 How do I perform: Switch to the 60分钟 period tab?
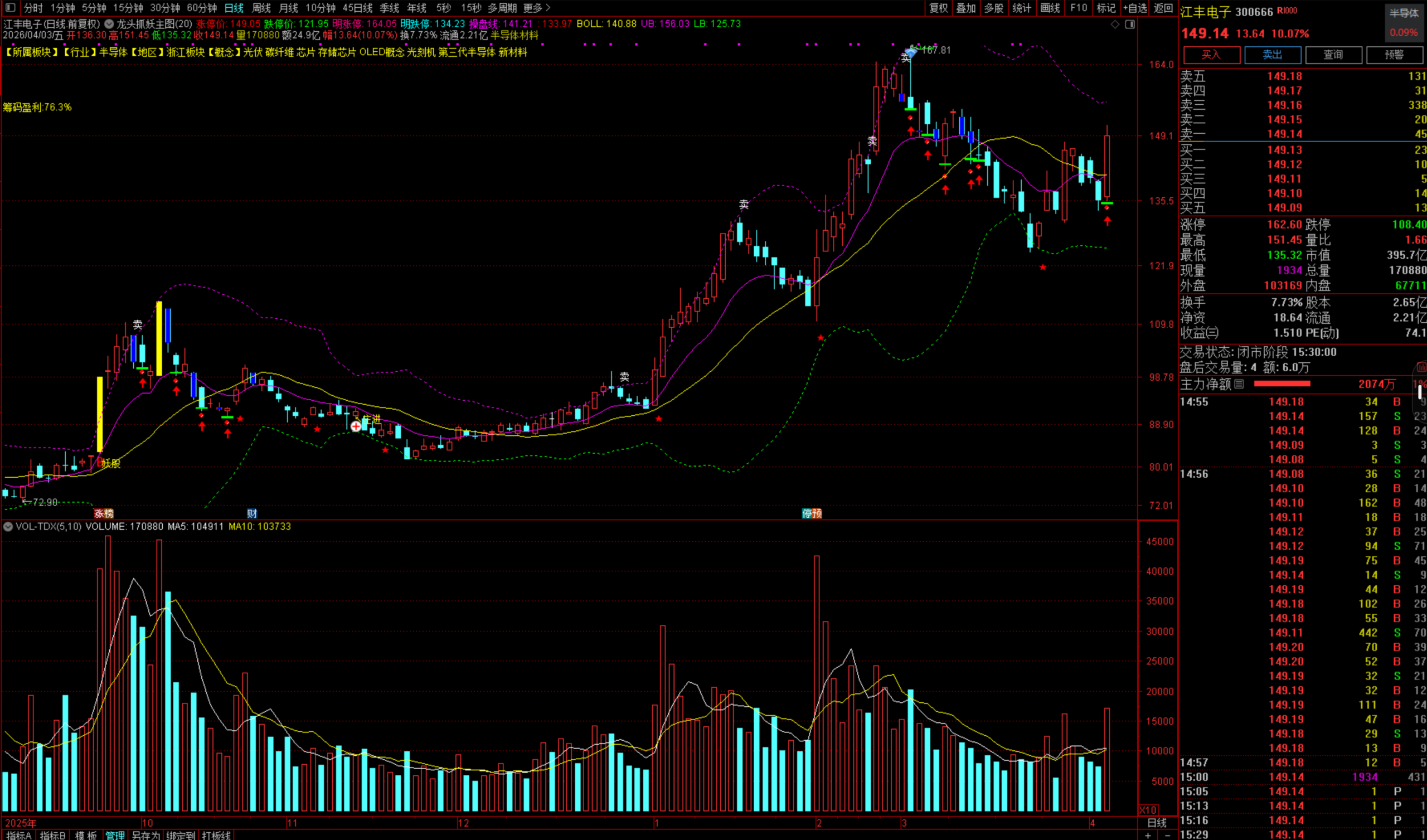pos(202,8)
